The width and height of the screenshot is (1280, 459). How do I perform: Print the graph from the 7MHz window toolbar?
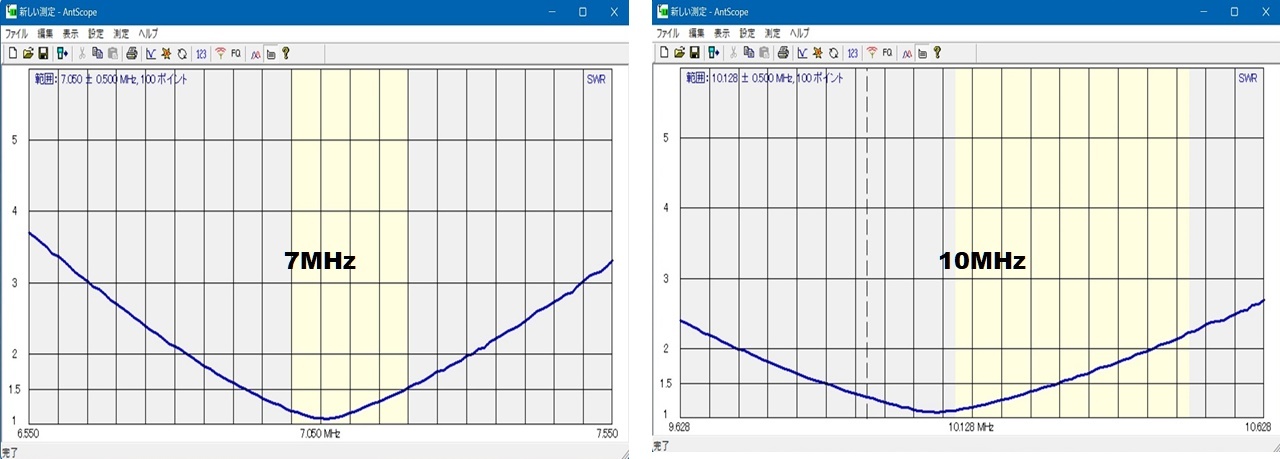click(x=131, y=53)
